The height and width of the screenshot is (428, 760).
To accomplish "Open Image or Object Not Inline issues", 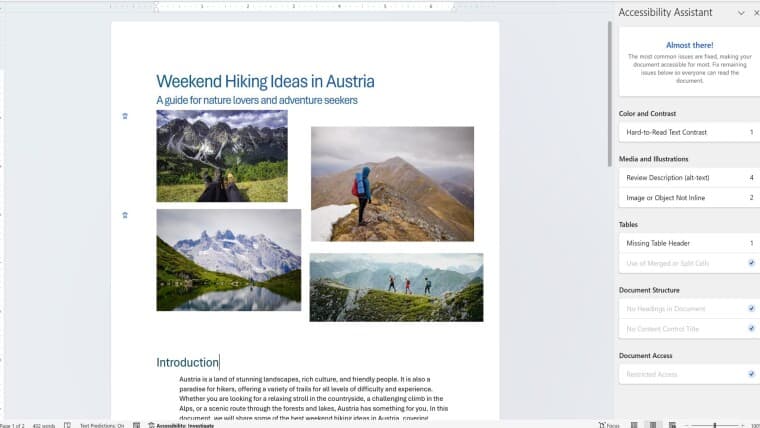I will (x=689, y=197).
